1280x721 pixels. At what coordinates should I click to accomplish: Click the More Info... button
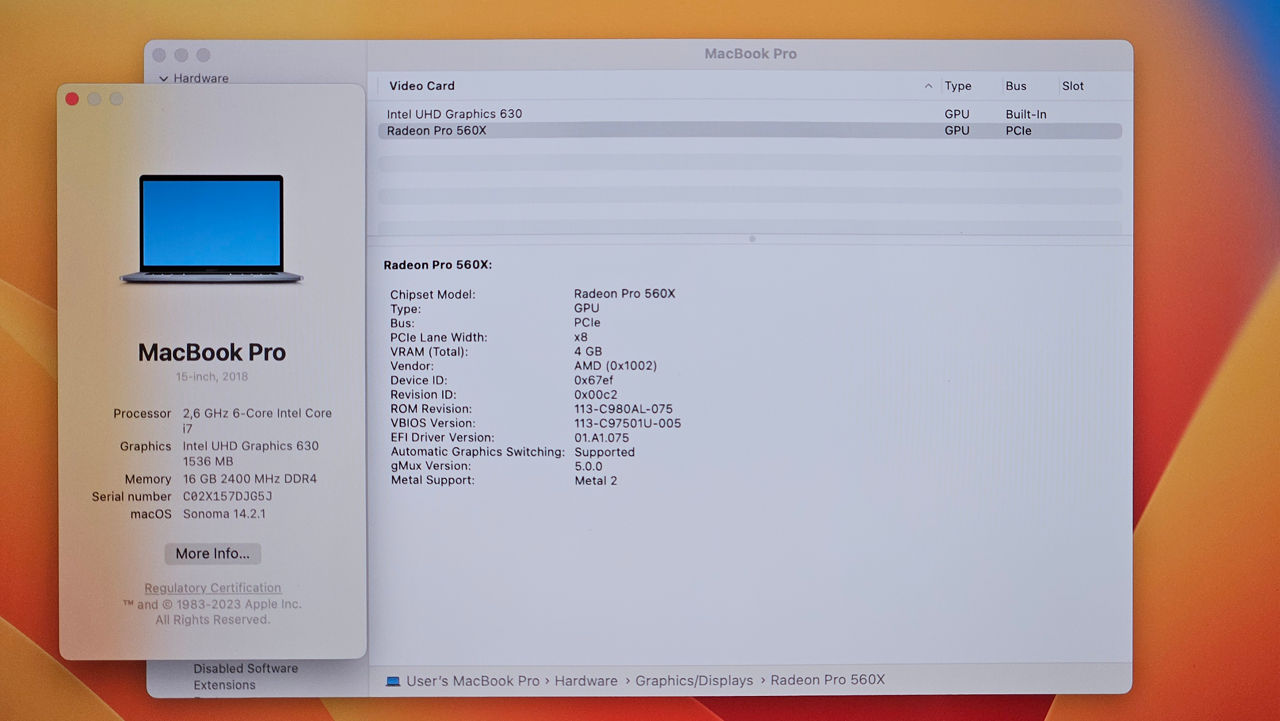point(212,553)
